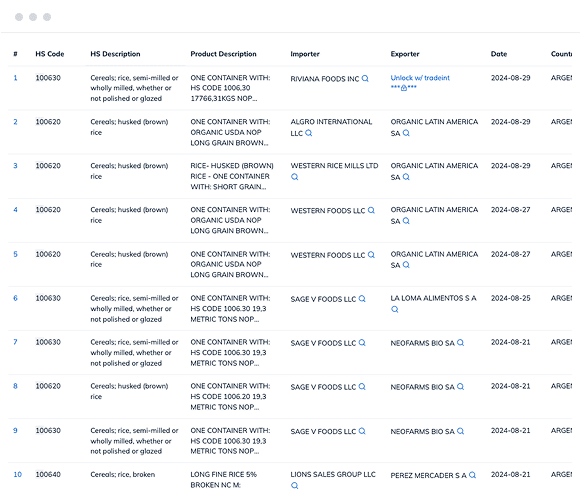Click LA LOMA ALIMENTOS S A exporter name
The height and width of the screenshot is (500, 580).
[434, 298]
